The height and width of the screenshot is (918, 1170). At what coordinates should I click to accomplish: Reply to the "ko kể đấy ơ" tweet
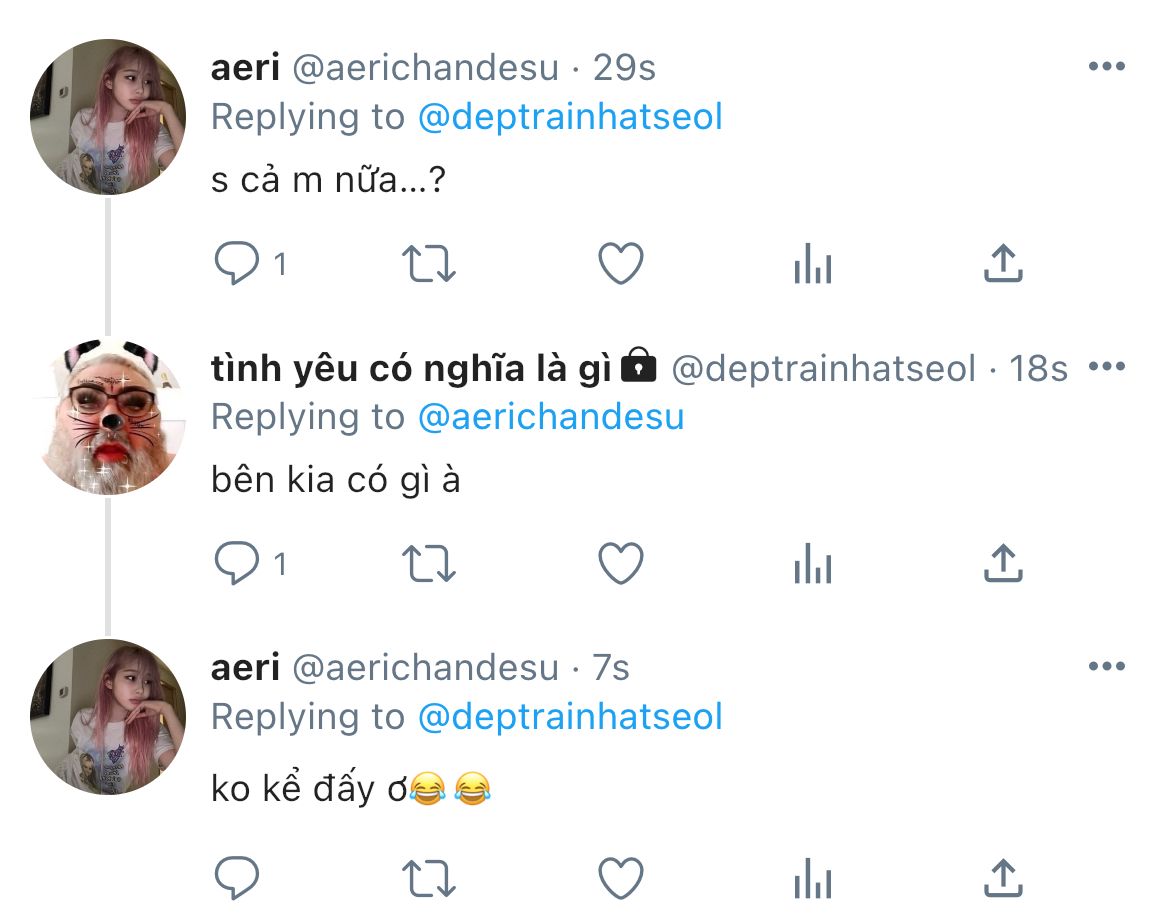pos(238,879)
